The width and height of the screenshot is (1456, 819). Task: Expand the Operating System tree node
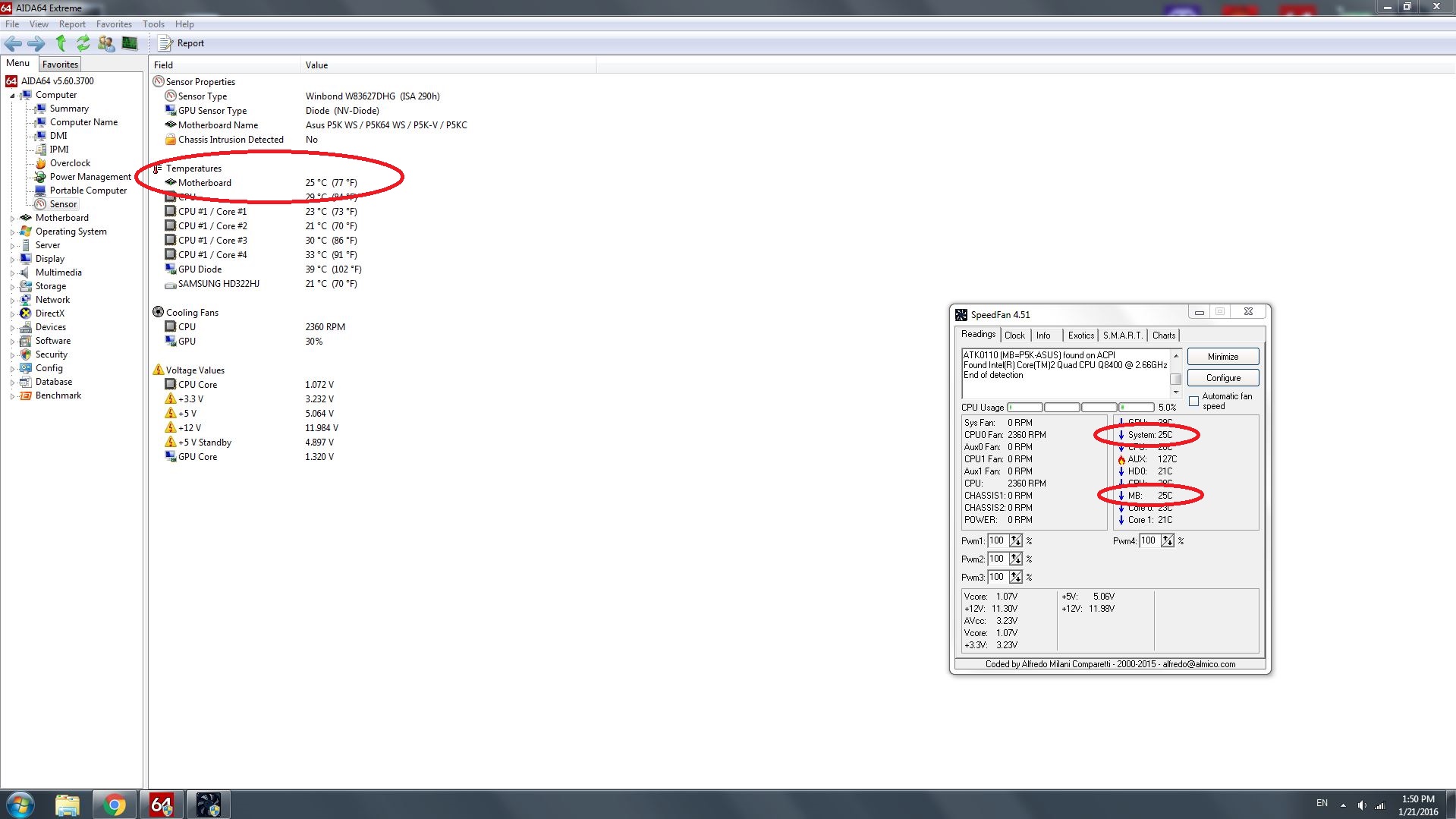(x=12, y=232)
